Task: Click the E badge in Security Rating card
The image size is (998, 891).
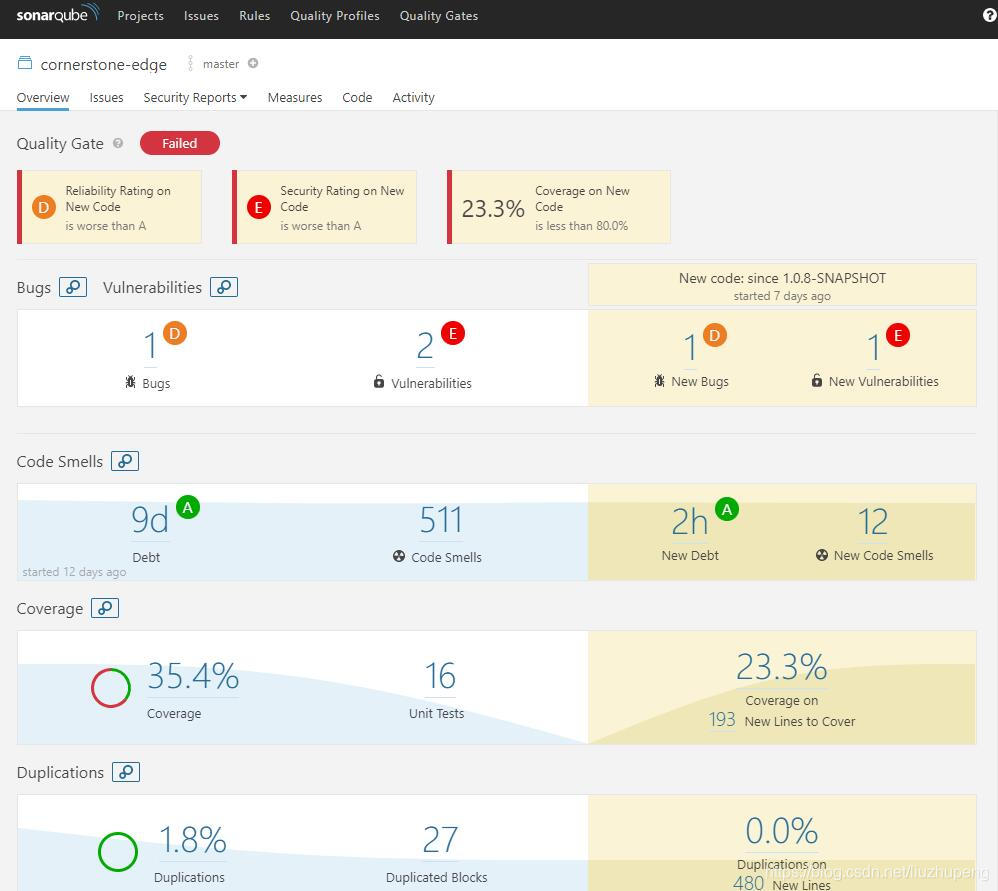Action: 258,207
